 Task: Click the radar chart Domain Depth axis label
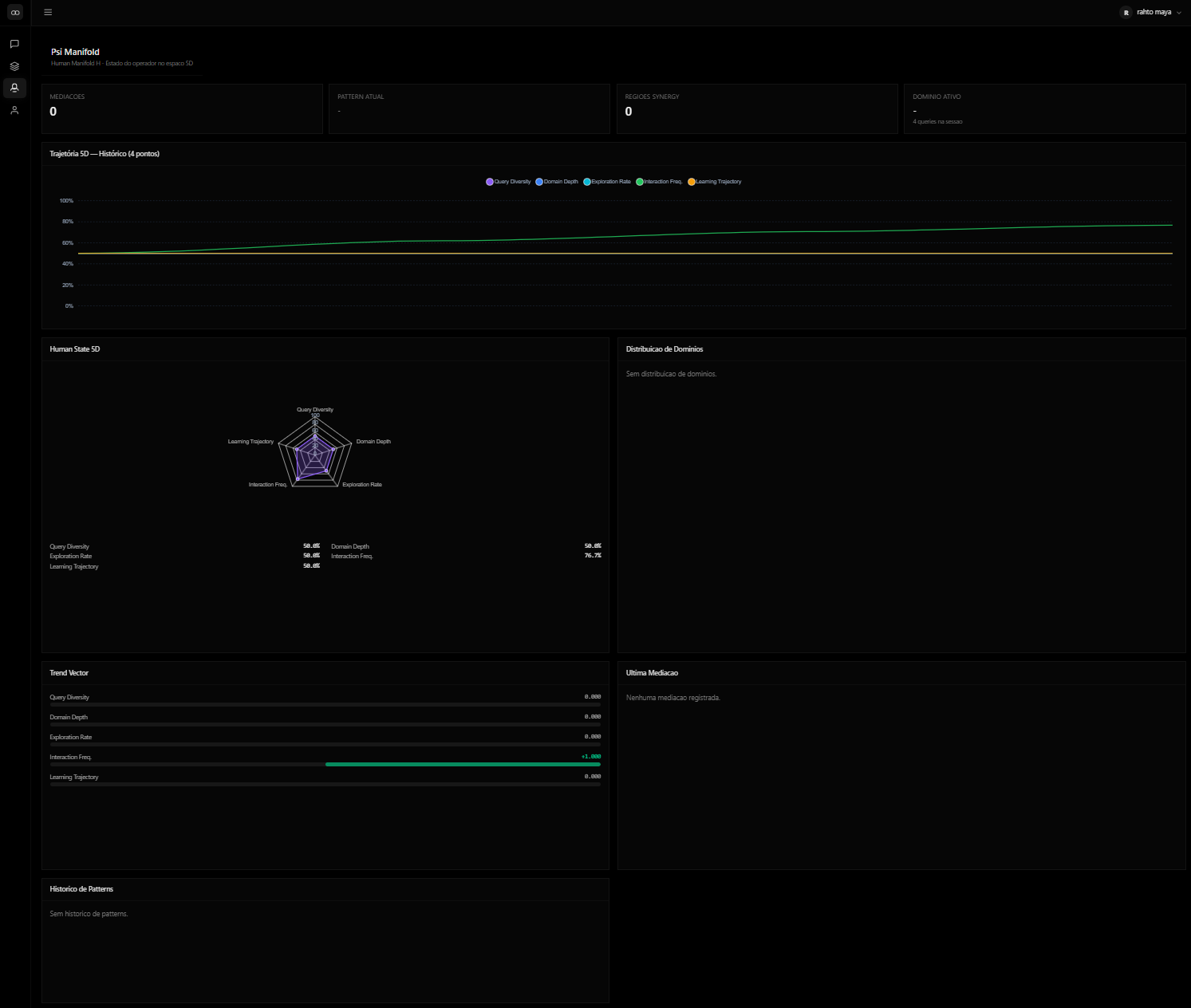373,442
